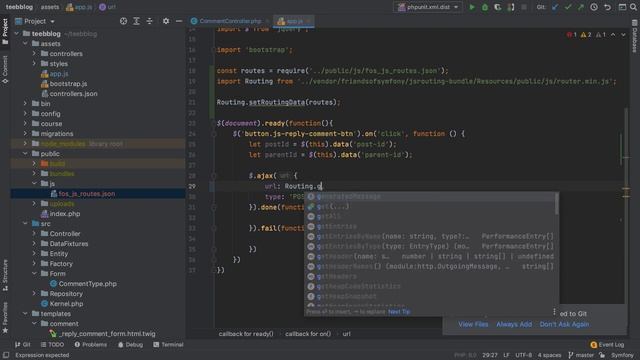The height and width of the screenshot is (360, 640).
Task: Click the UTF-8 encoding in status bar
Action: coord(524,355)
